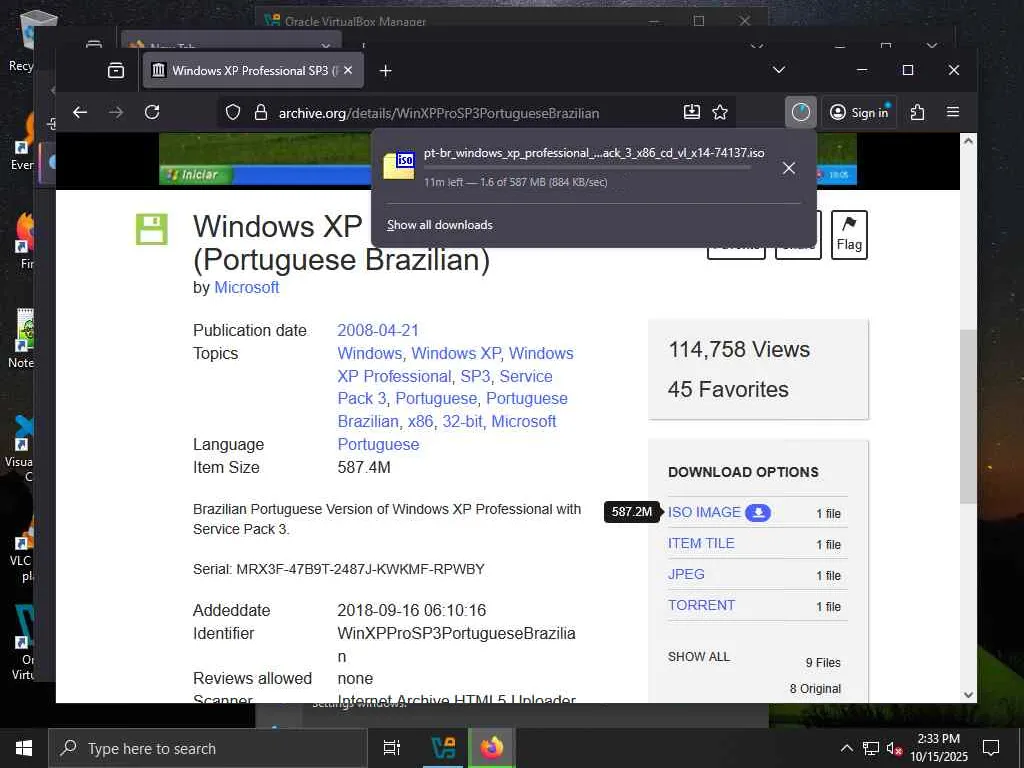Click the Windows XP Iniciar screenshot thumbnail

(265, 159)
